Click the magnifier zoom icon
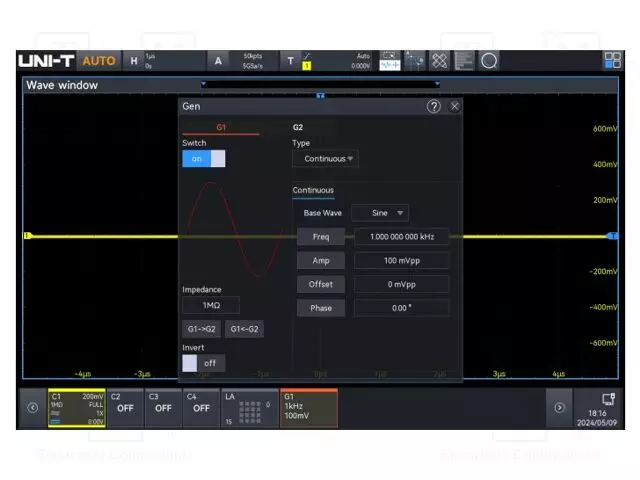640x480 pixels. (489, 61)
